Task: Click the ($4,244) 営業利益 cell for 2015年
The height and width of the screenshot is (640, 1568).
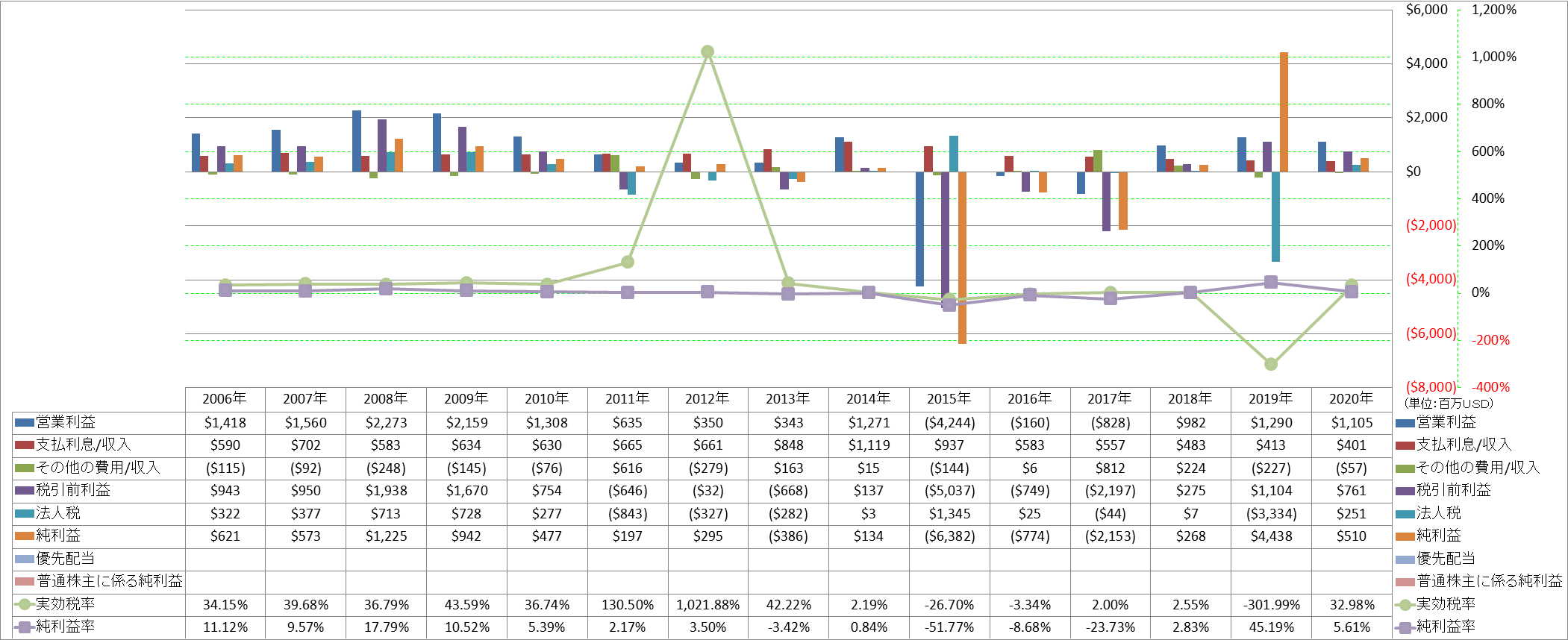Action: [949, 423]
